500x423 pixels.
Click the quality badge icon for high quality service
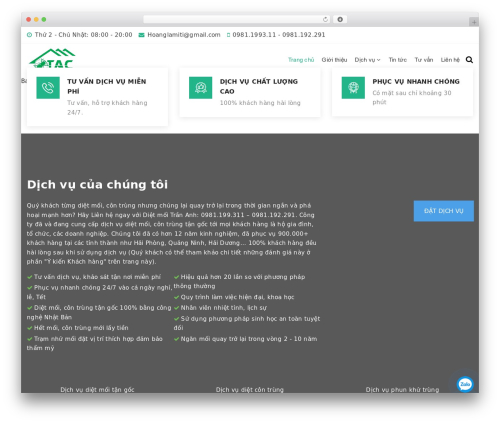coord(200,88)
